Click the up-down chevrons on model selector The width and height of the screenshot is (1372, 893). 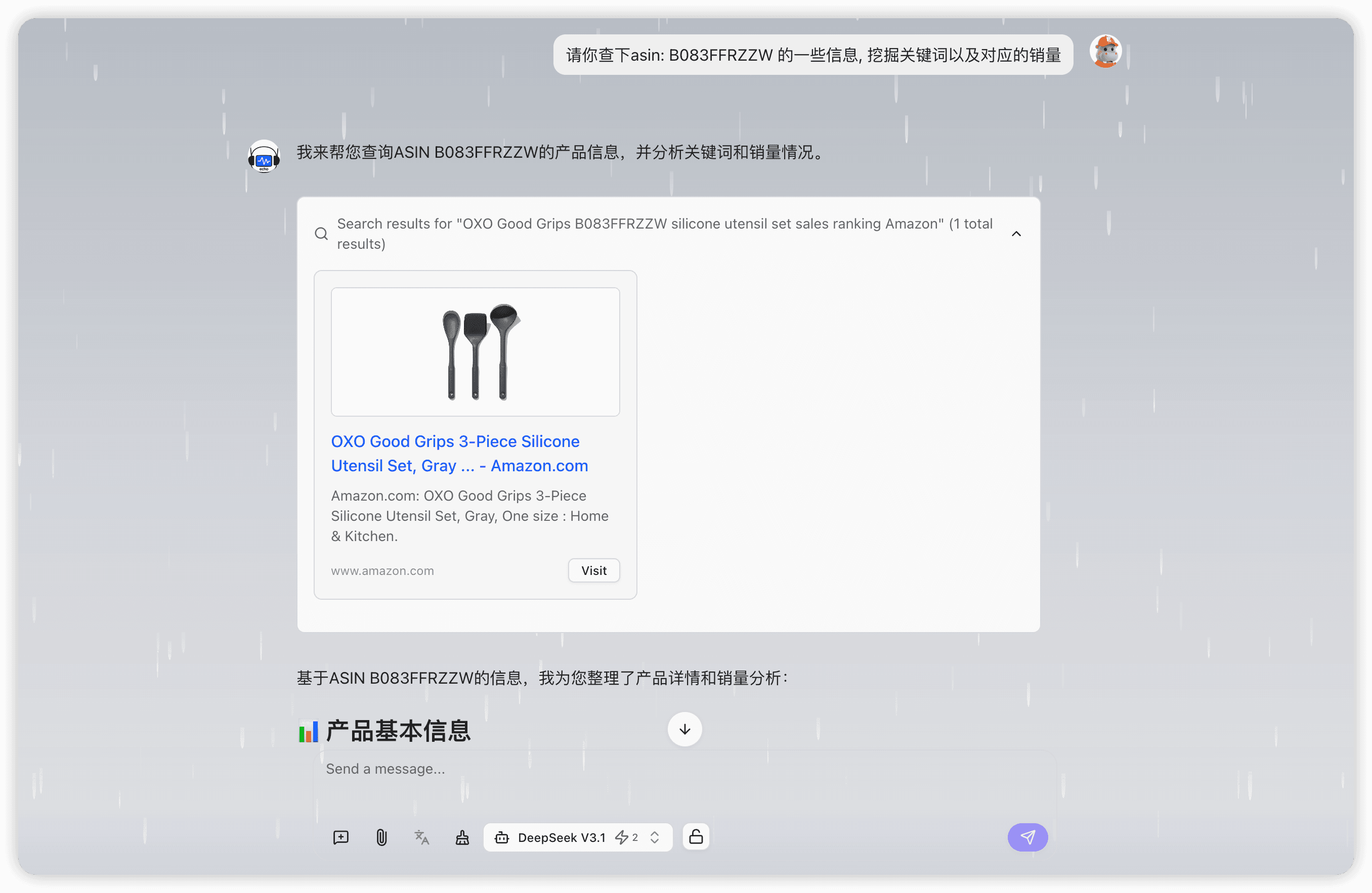tap(654, 837)
